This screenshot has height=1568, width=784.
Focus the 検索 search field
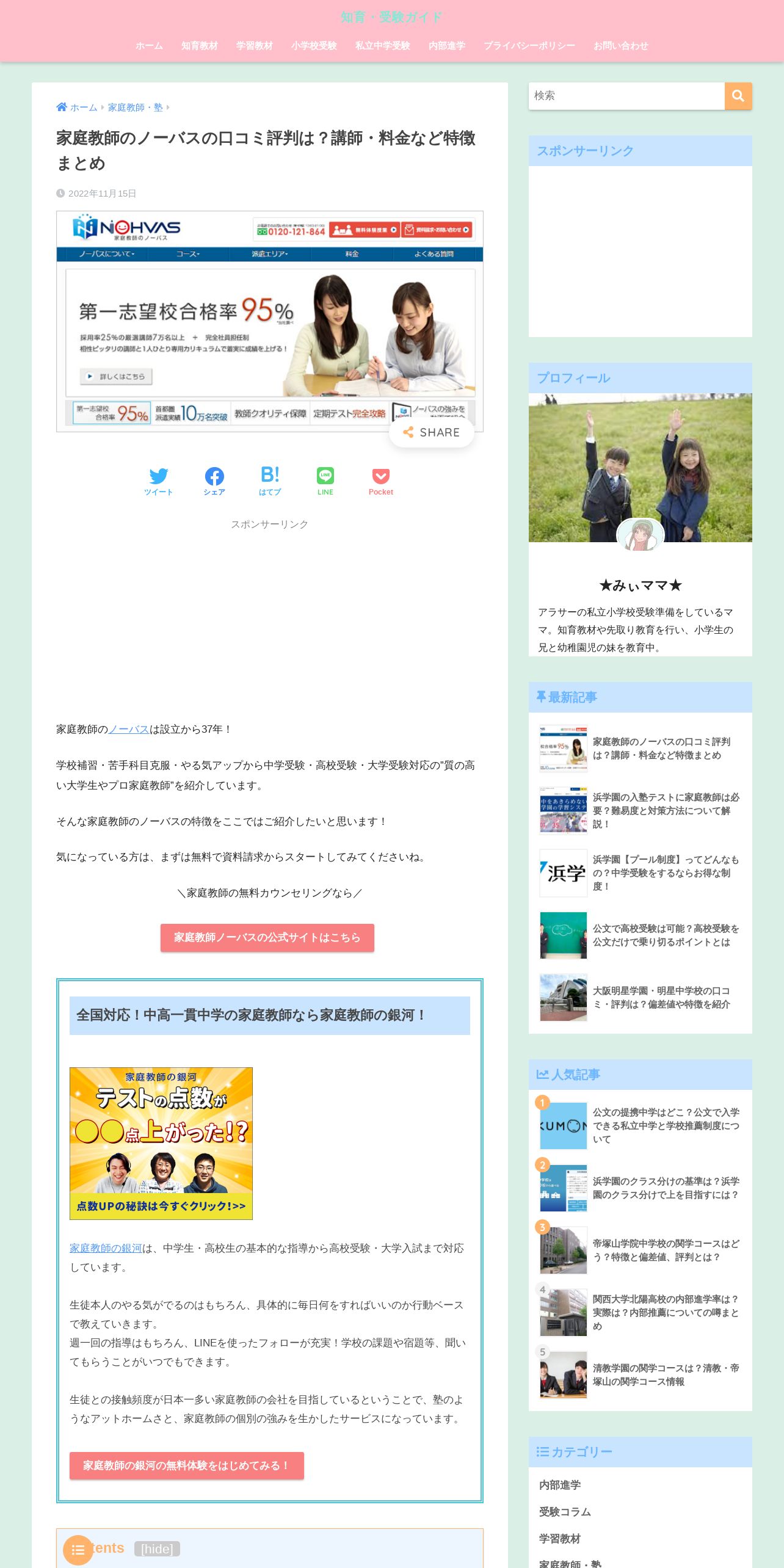coord(626,96)
